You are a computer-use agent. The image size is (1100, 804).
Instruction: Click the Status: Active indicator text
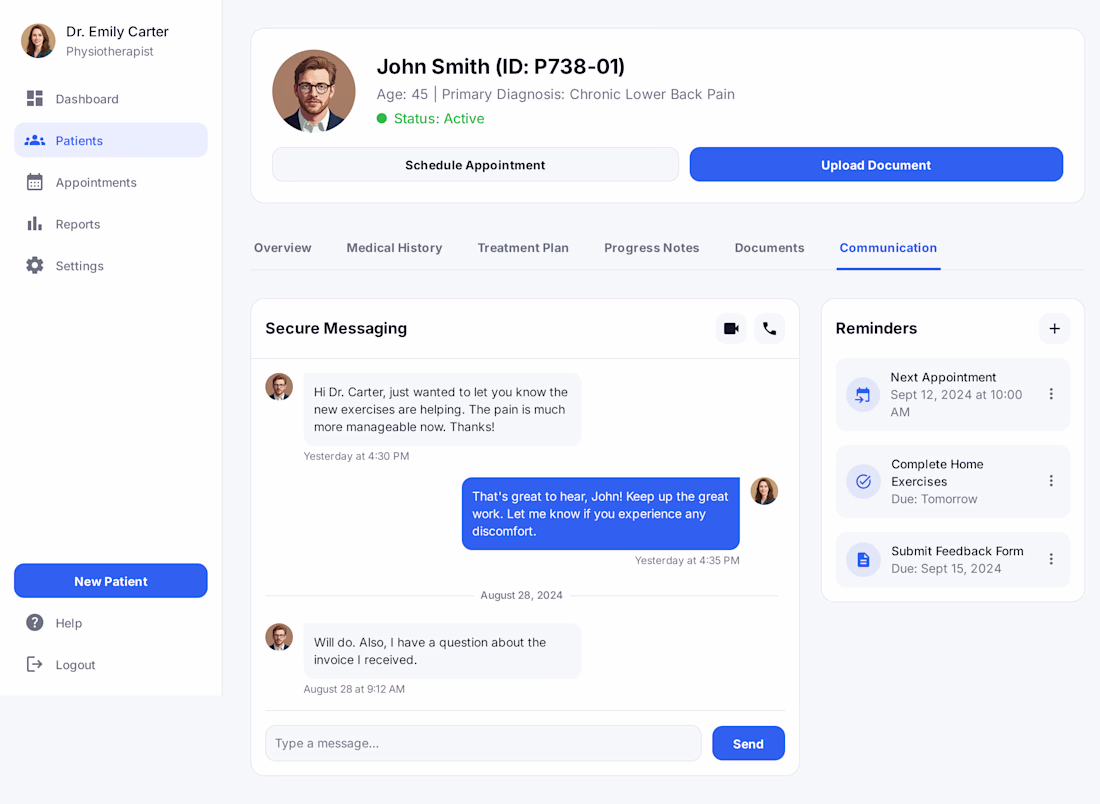coord(438,119)
